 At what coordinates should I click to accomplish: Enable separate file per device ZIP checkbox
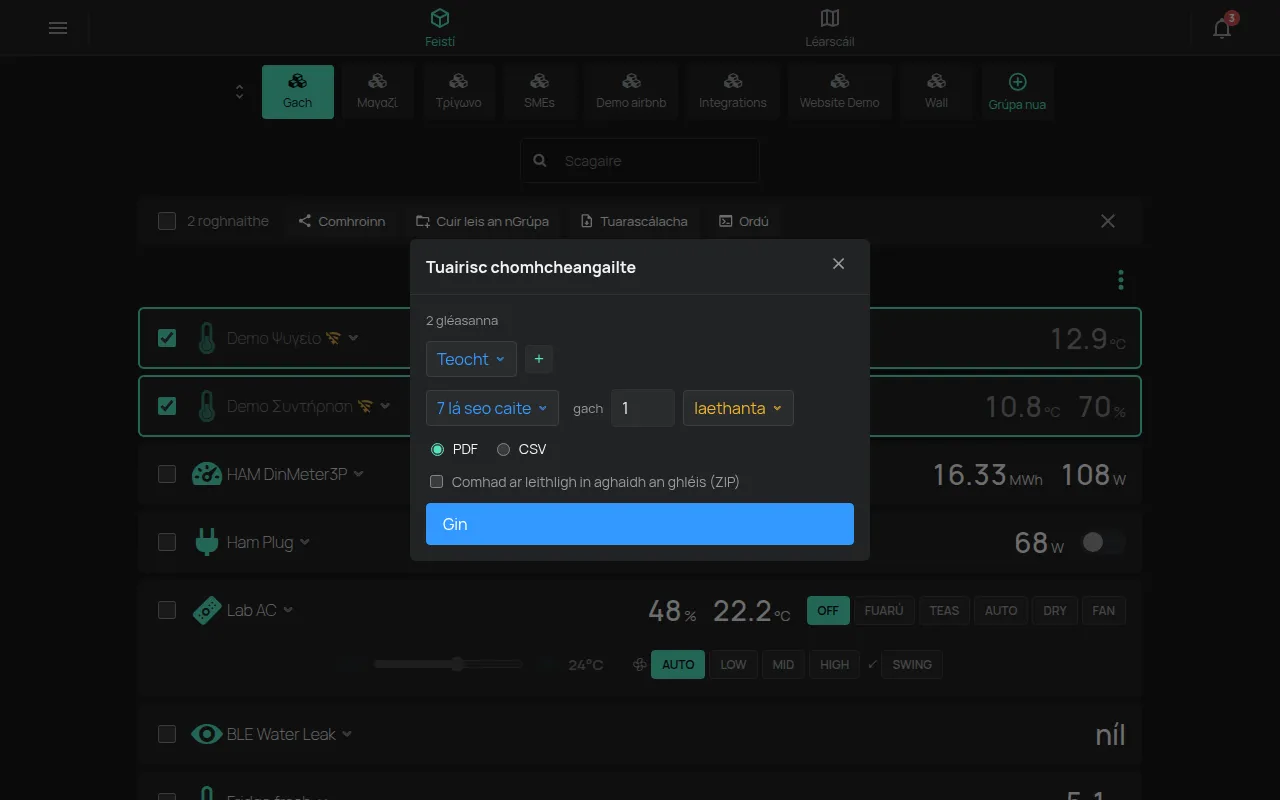click(436, 481)
